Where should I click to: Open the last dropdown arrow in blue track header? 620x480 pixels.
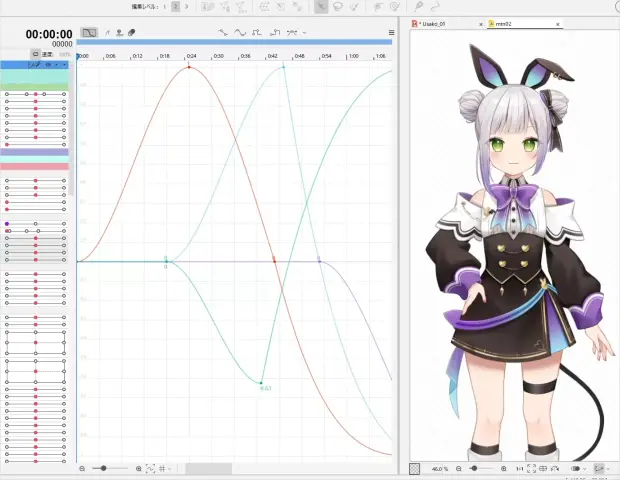point(64,64)
